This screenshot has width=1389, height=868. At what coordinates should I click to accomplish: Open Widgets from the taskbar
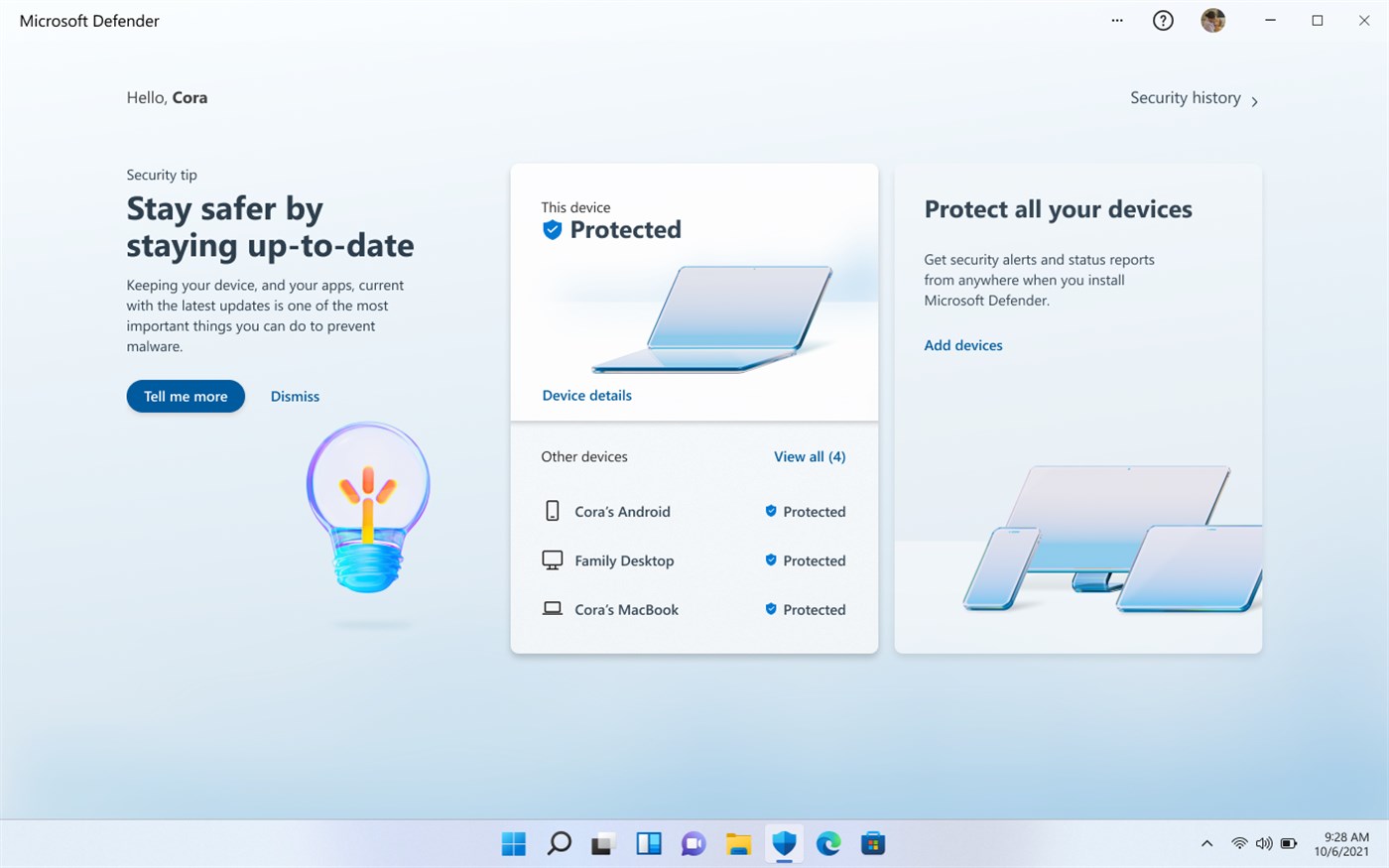pyautogui.click(x=648, y=842)
